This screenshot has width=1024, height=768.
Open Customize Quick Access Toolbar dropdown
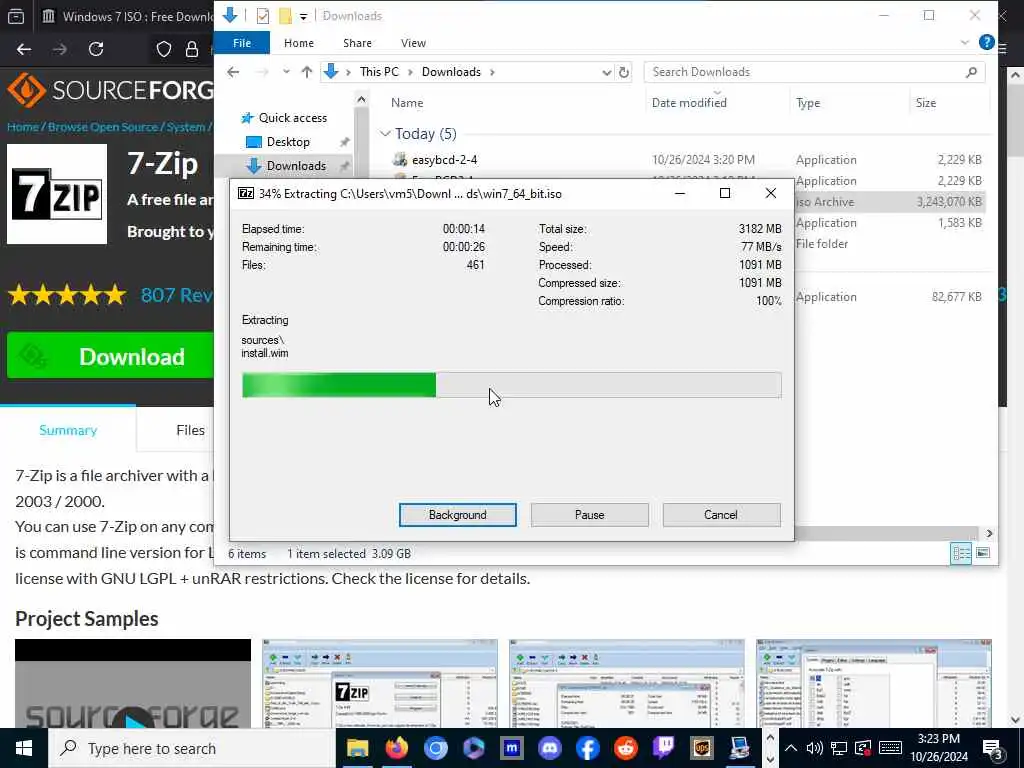(x=303, y=16)
